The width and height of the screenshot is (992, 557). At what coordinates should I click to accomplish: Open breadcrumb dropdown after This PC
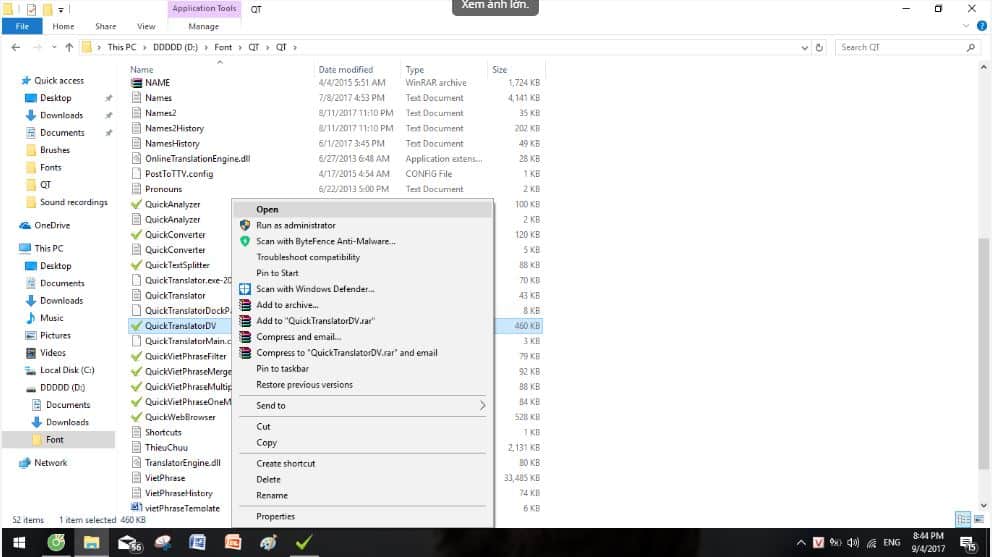pos(144,47)
